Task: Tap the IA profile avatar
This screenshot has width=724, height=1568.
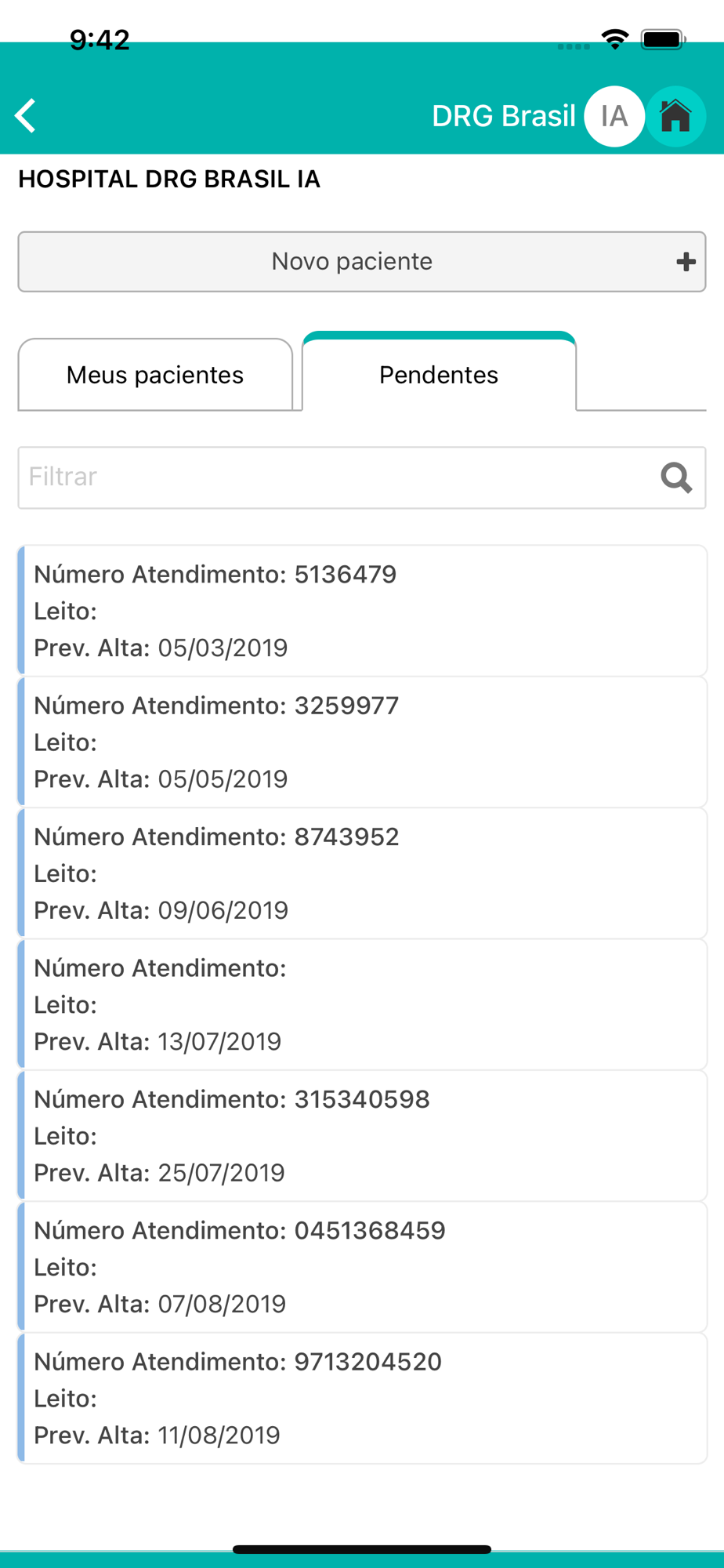Action: (614, 116)
